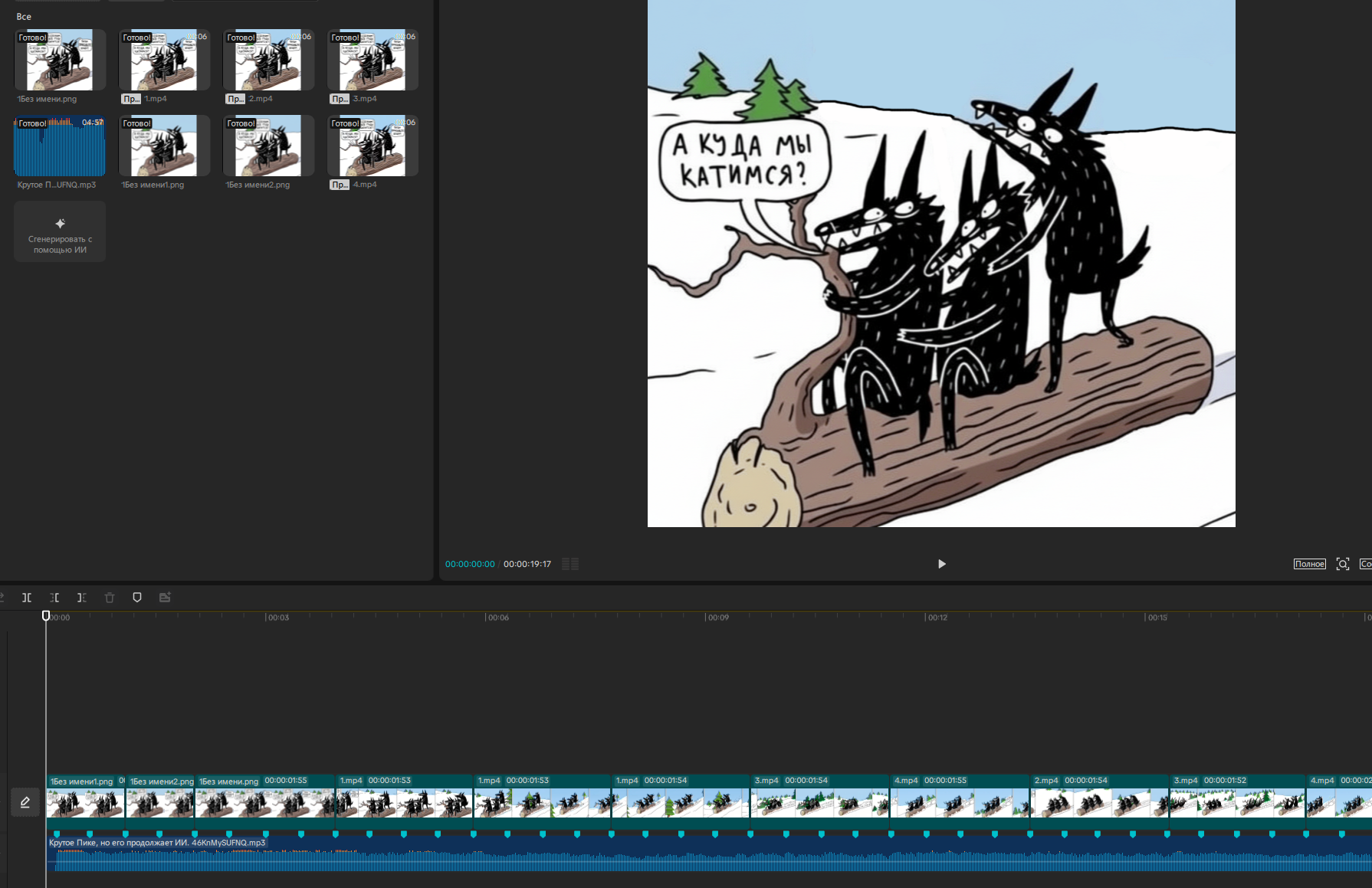This screenshot has width=1372, height=888.
Task: Click the shield-shaped Marker icon
Action: click(x=137, y=598)
